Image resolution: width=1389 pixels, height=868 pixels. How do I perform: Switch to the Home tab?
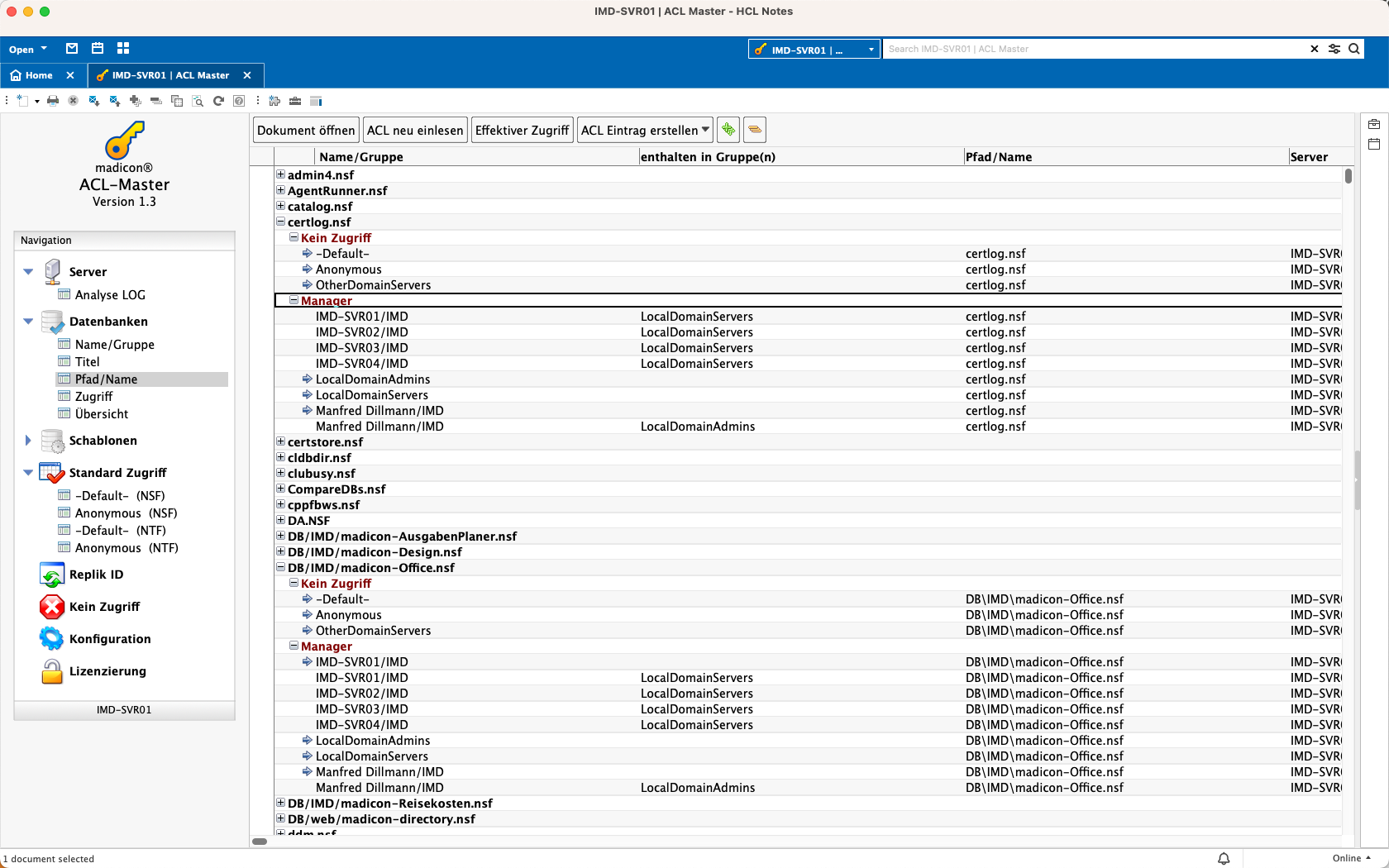(x=32, y=75)
